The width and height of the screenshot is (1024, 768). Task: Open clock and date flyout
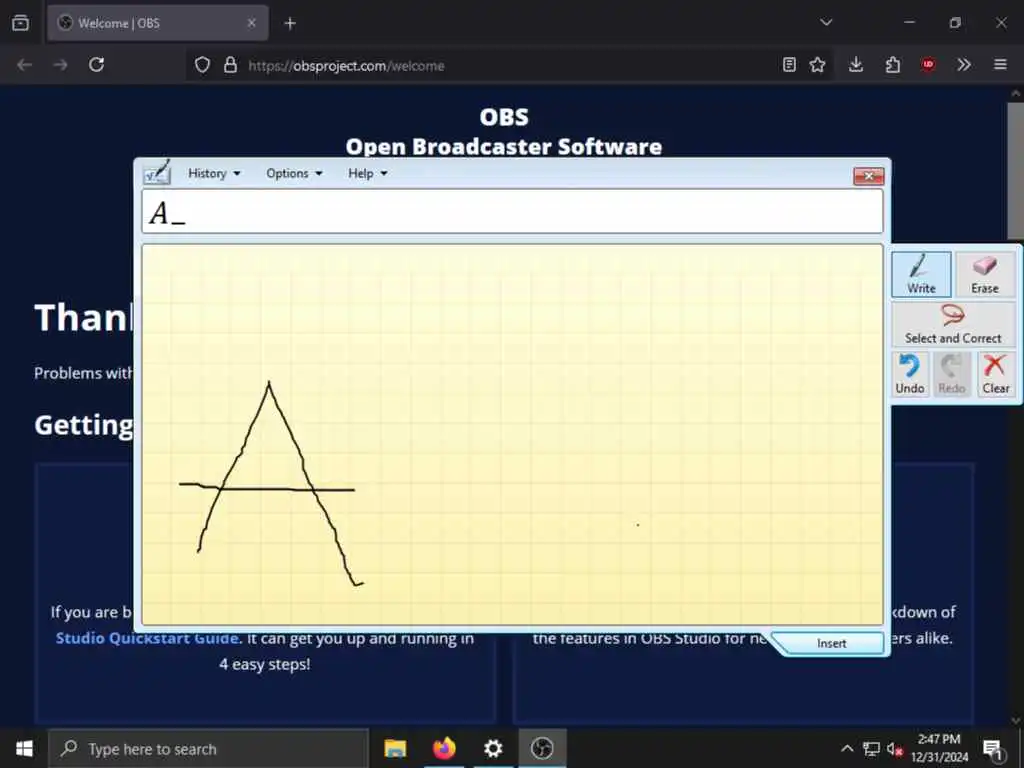pos(939,748)
